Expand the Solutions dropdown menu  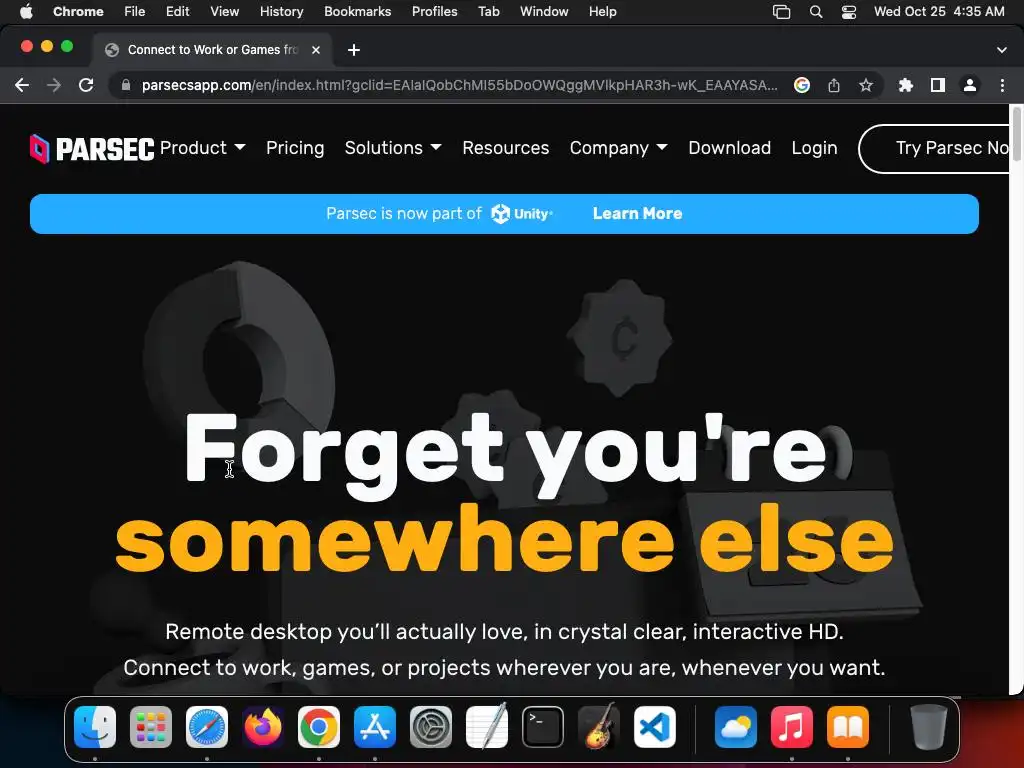point(393,148)
